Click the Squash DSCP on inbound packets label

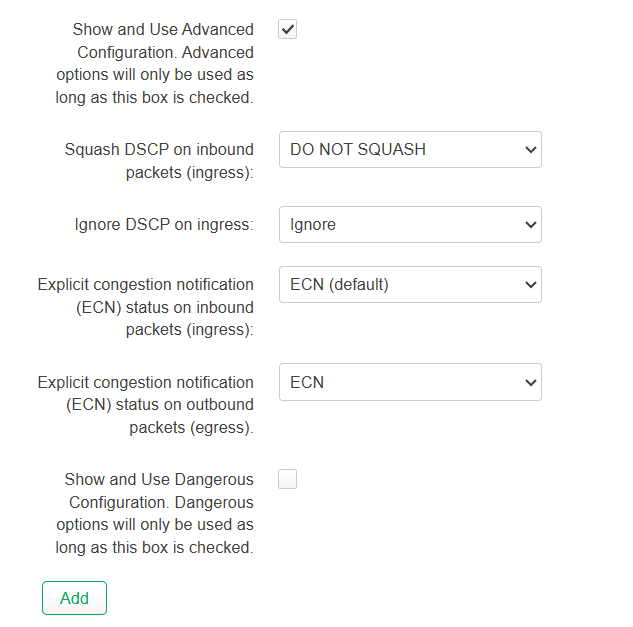pos(160,160)
